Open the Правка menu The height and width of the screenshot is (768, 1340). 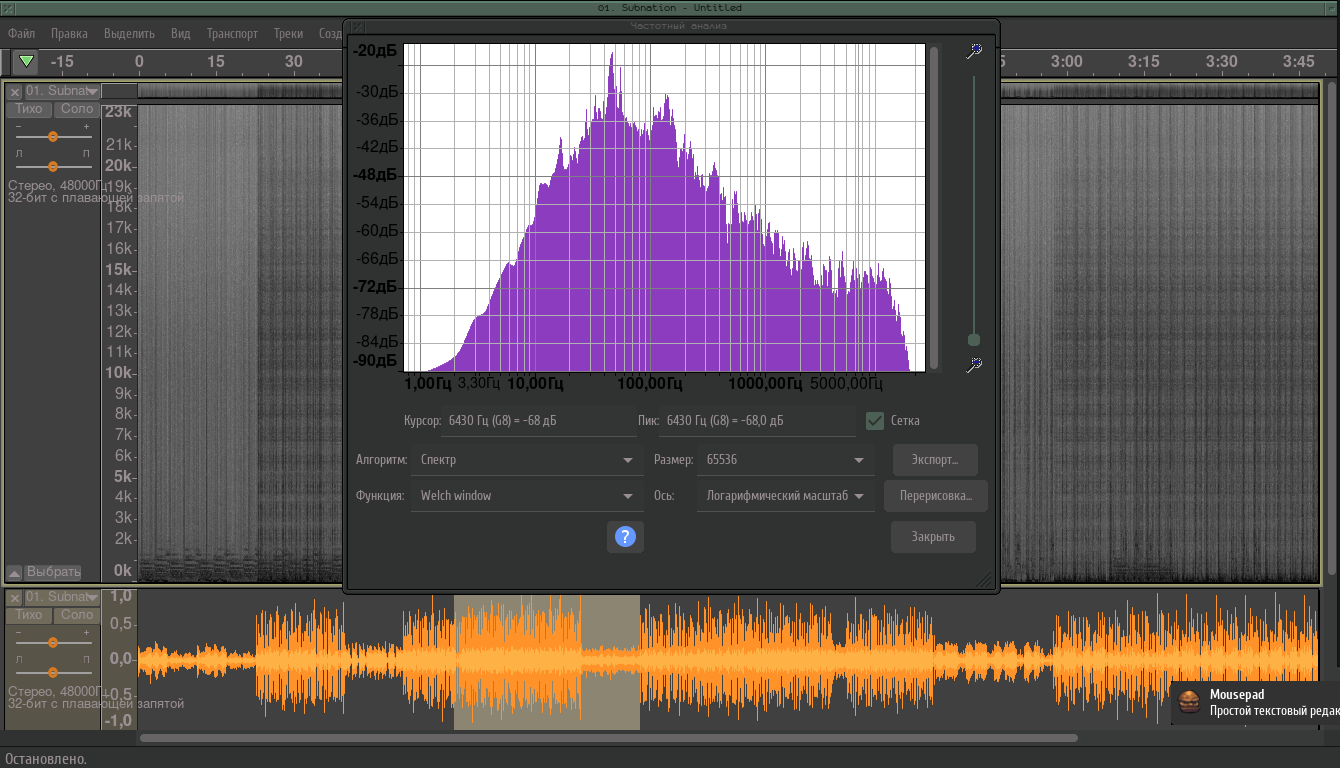69,33
